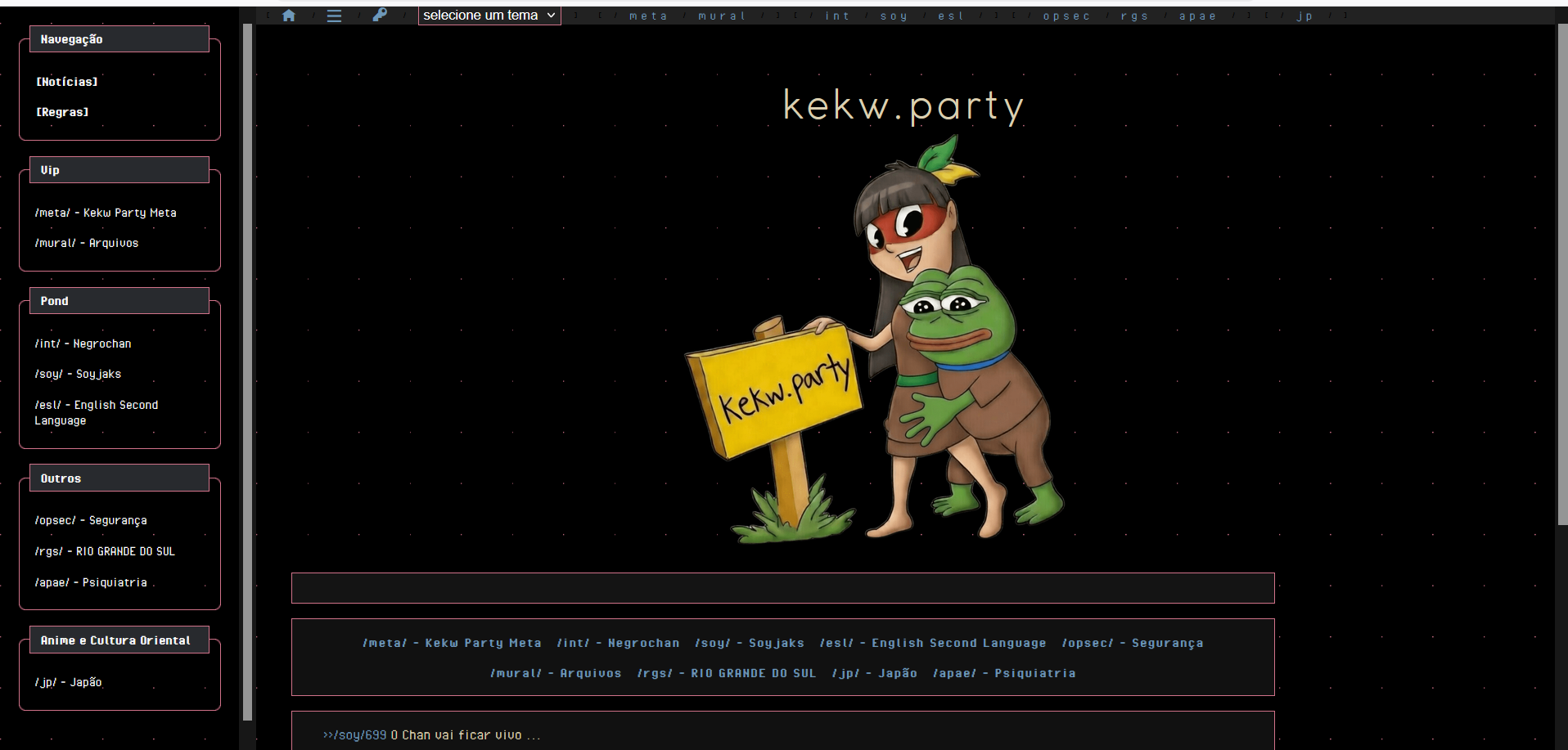
Task: Open 'int' board in top bar
Action: point(837,16)
